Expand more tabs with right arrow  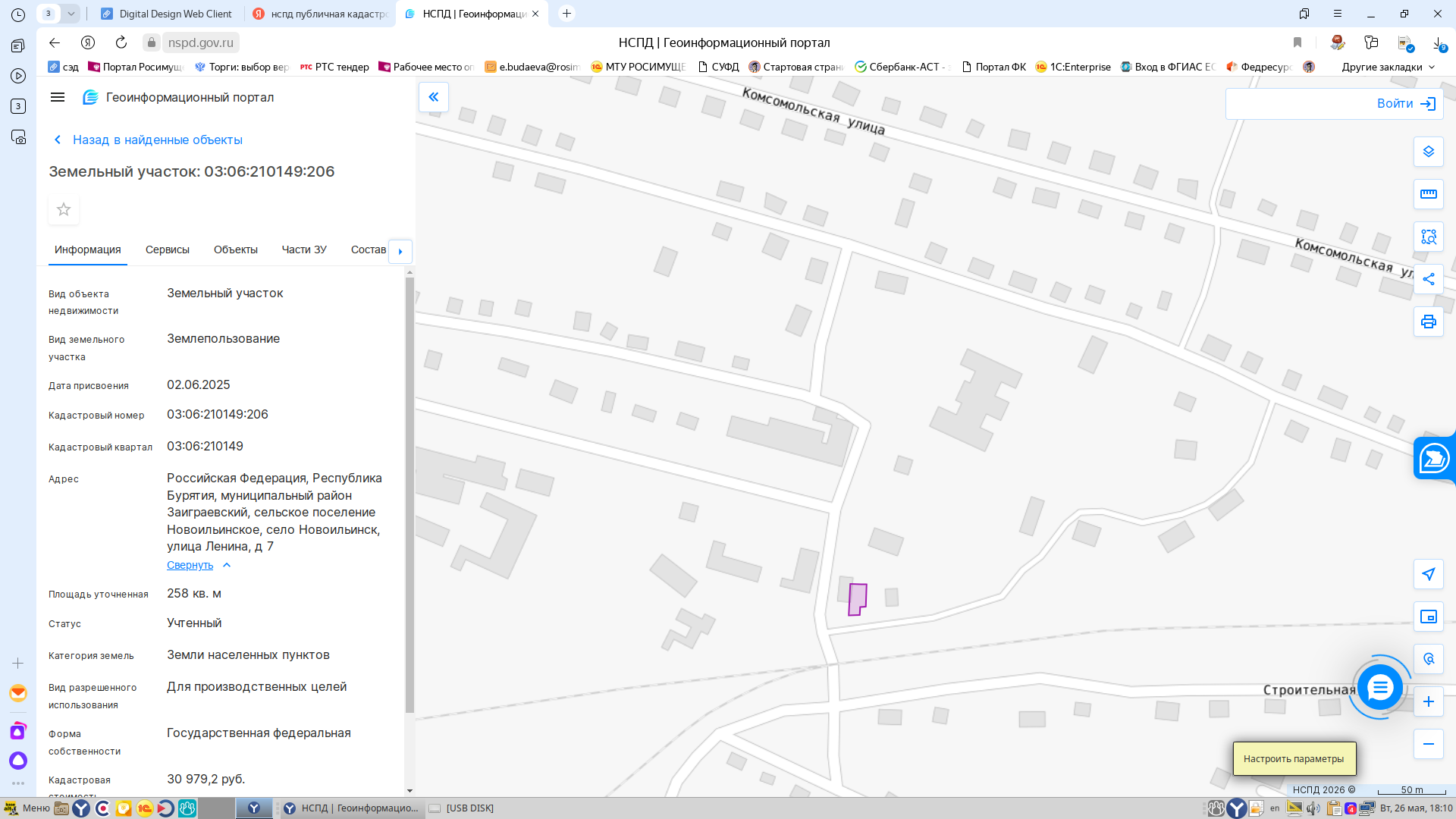pos(400,251)
